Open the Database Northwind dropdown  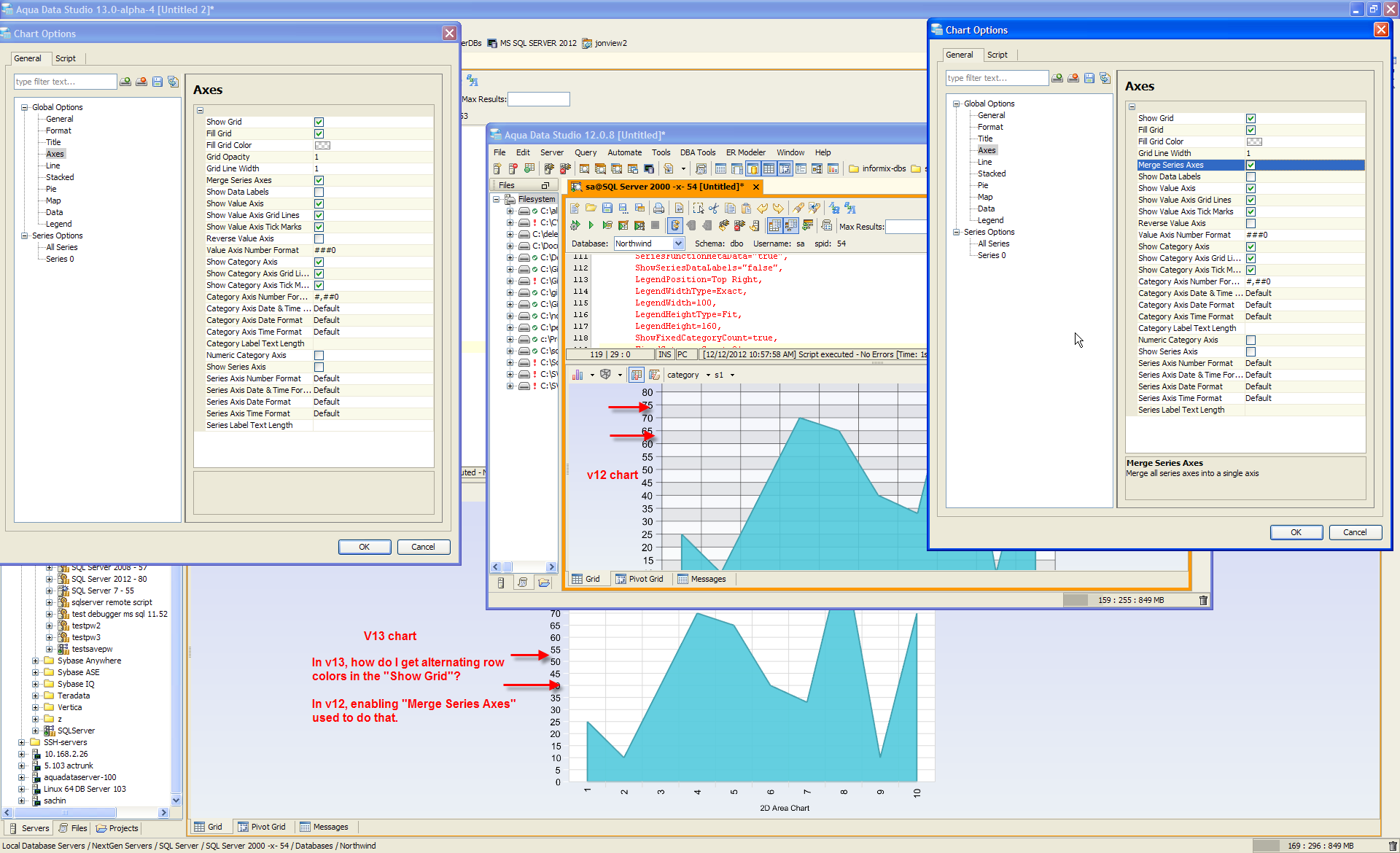click(x=678, y=244)
